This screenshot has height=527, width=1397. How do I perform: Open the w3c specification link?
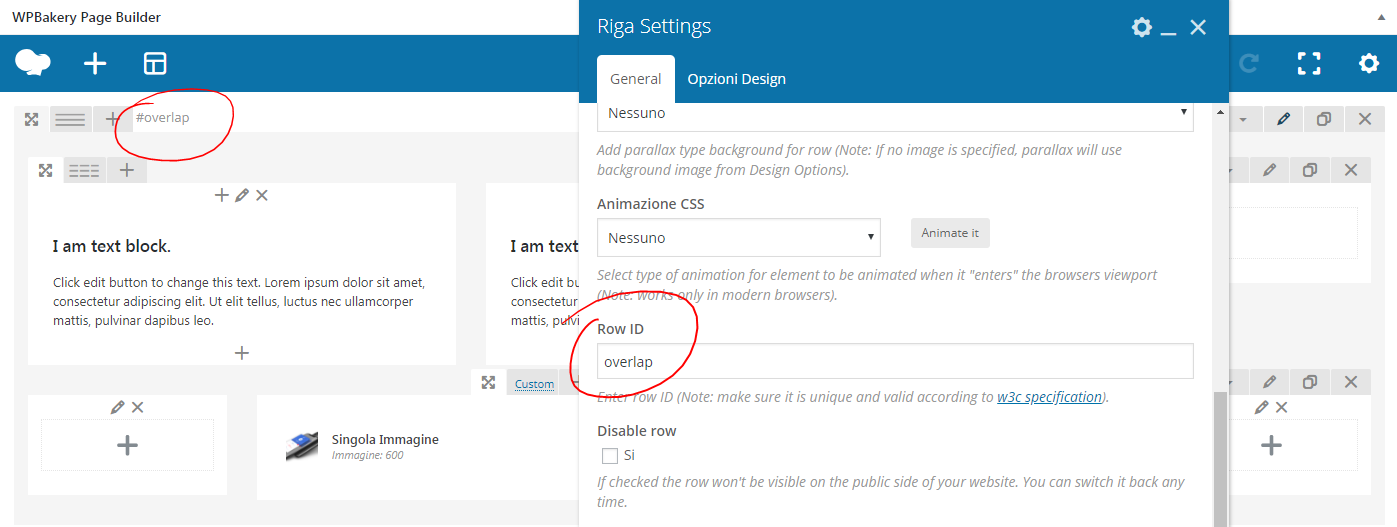pos(1049,396)
